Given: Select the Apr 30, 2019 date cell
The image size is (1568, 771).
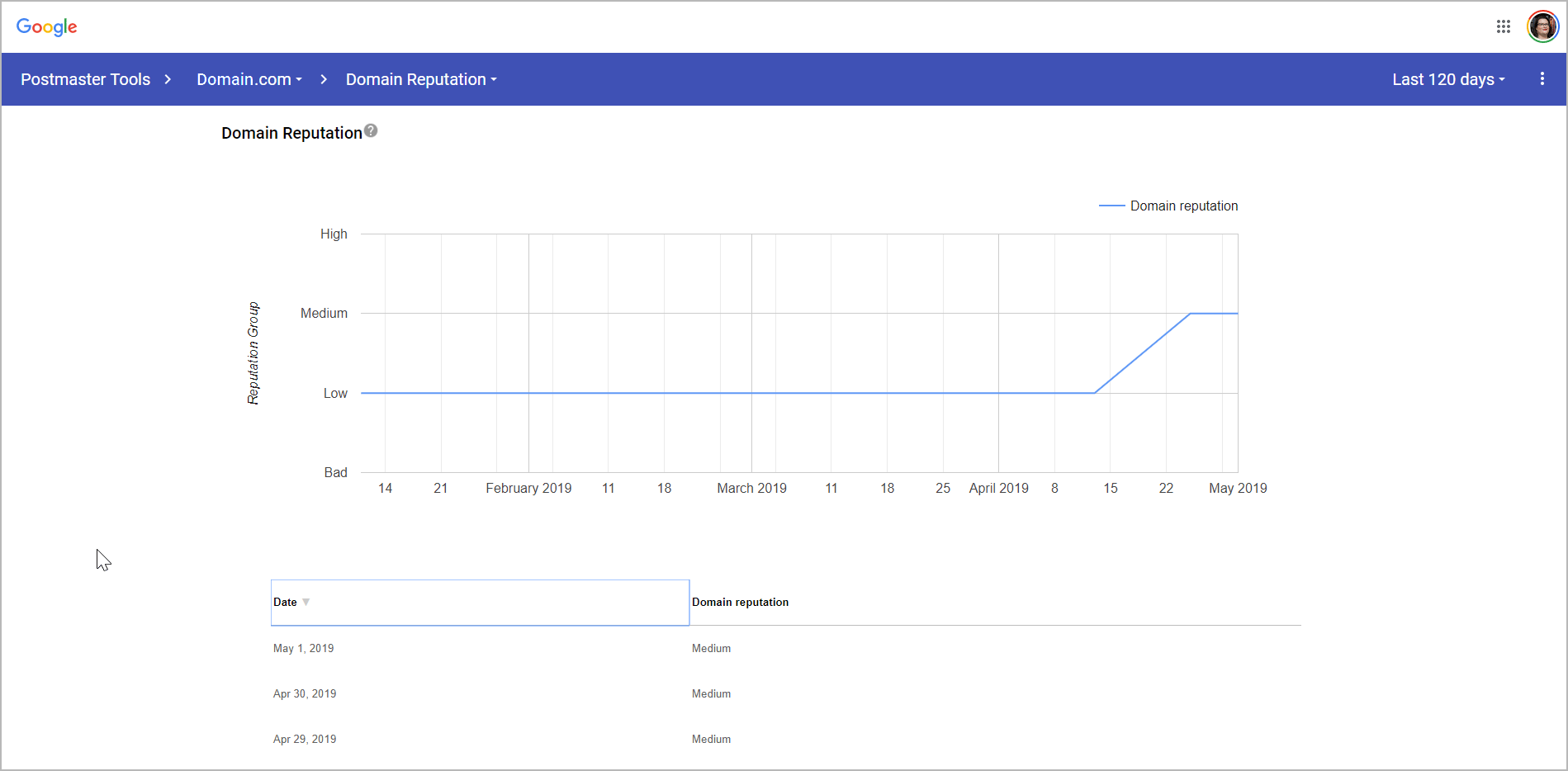Looking at the screenshot, I should [305, 693].
